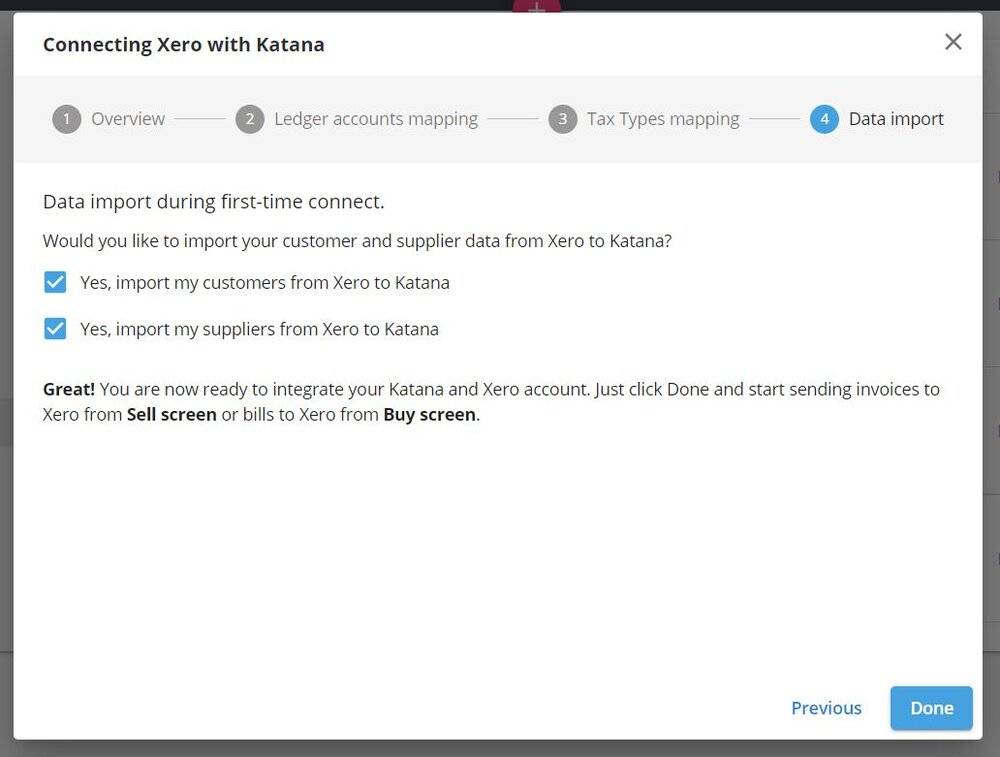Go to step 1 Overview

[x=108, y=119]
